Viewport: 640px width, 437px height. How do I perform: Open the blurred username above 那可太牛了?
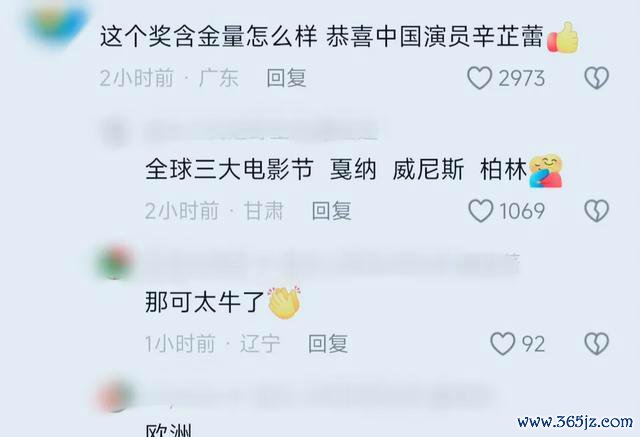pyautogui.click(x=331, y=263)
